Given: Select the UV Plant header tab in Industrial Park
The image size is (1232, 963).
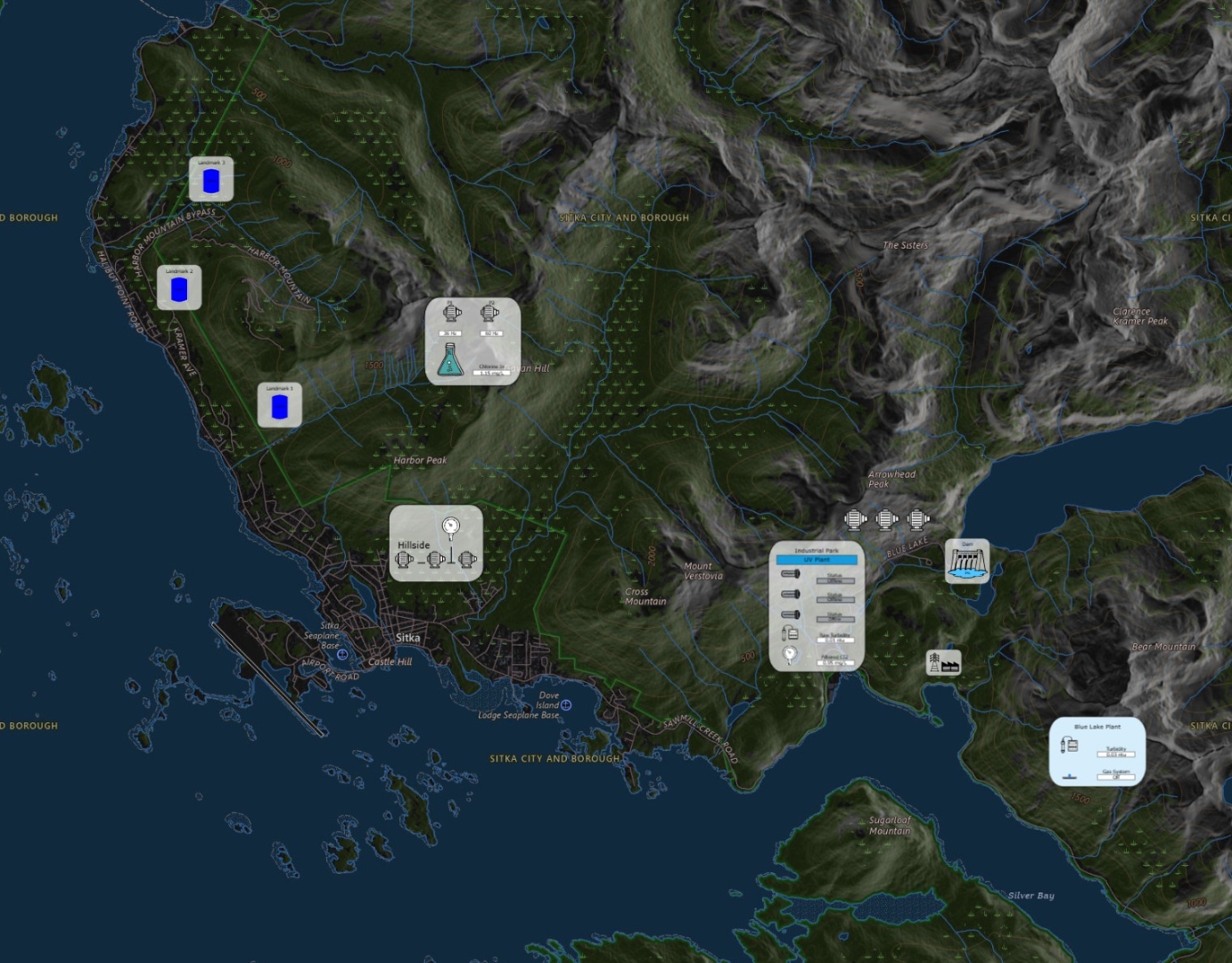Looking at the screenshot, I should [817, 559].
